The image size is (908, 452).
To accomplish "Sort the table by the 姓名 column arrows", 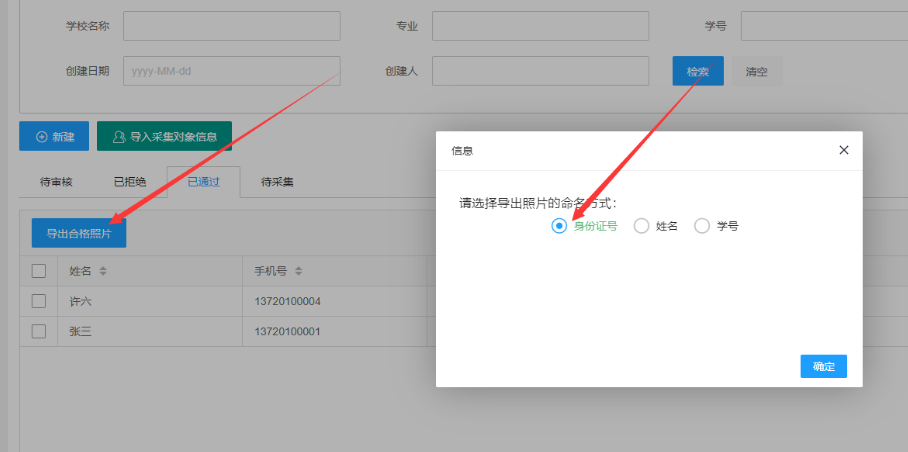I will click(x=102, y=271).
